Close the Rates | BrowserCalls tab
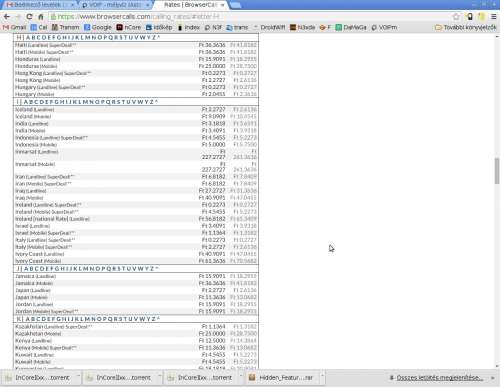The width and height of the screenshot is (500, 387). coord(222,5)
